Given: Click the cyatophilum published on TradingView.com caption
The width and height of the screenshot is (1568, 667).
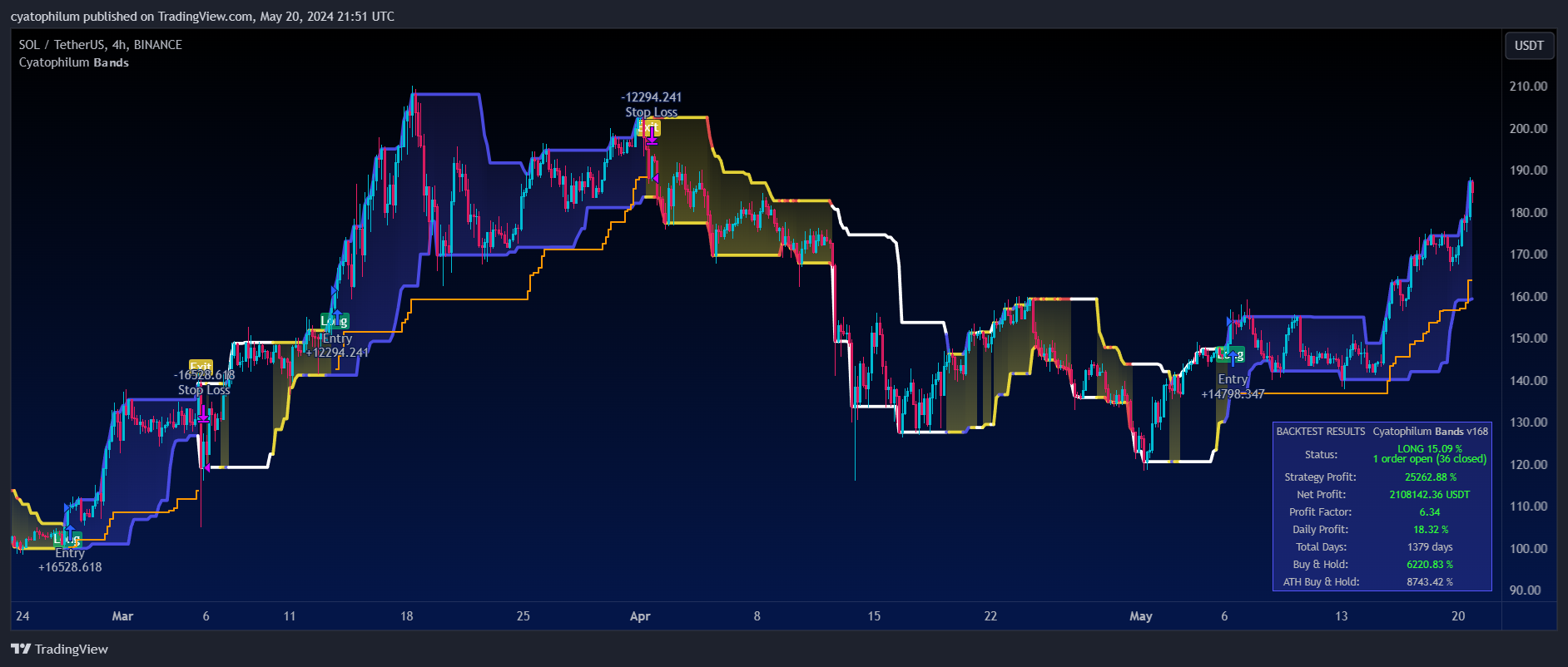Looking at the screenshot, I should [x=202, y=17].
